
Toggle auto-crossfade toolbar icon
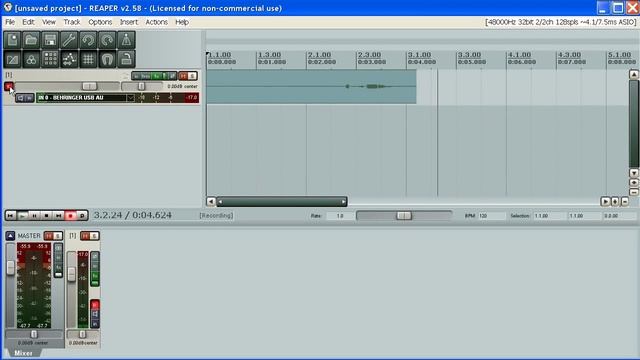pyautogui.click(x=12, y=59)
